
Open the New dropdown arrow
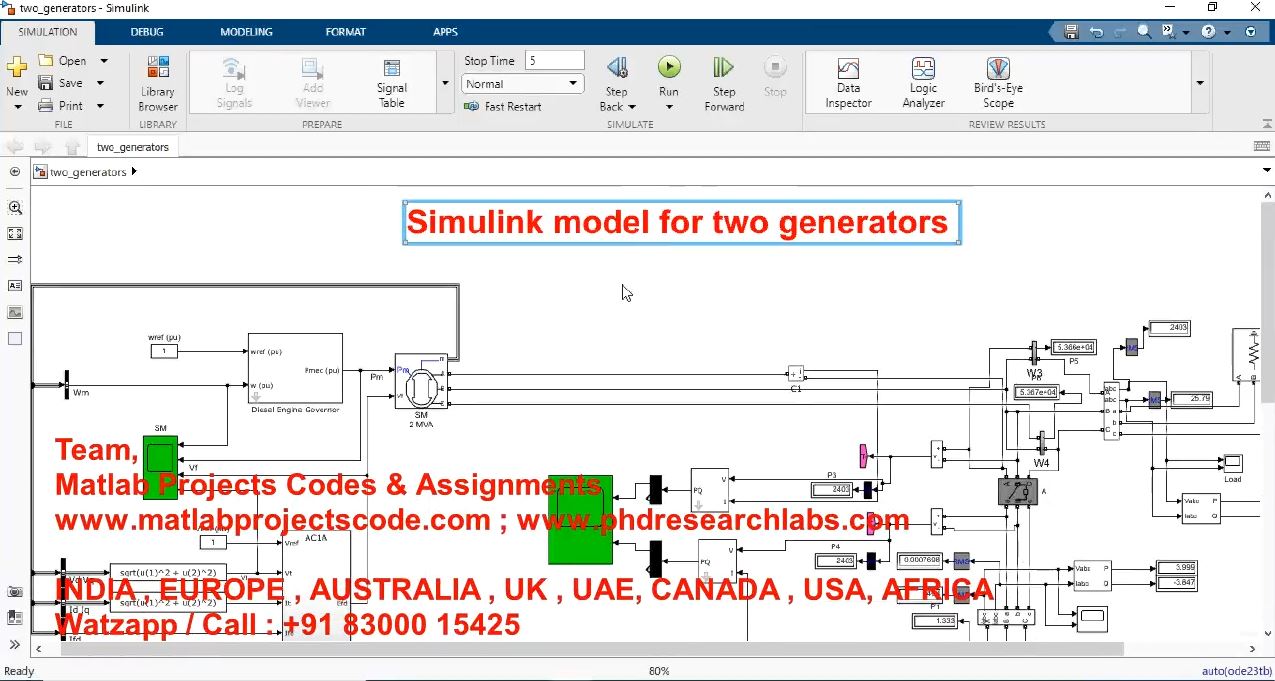point(17,106)
